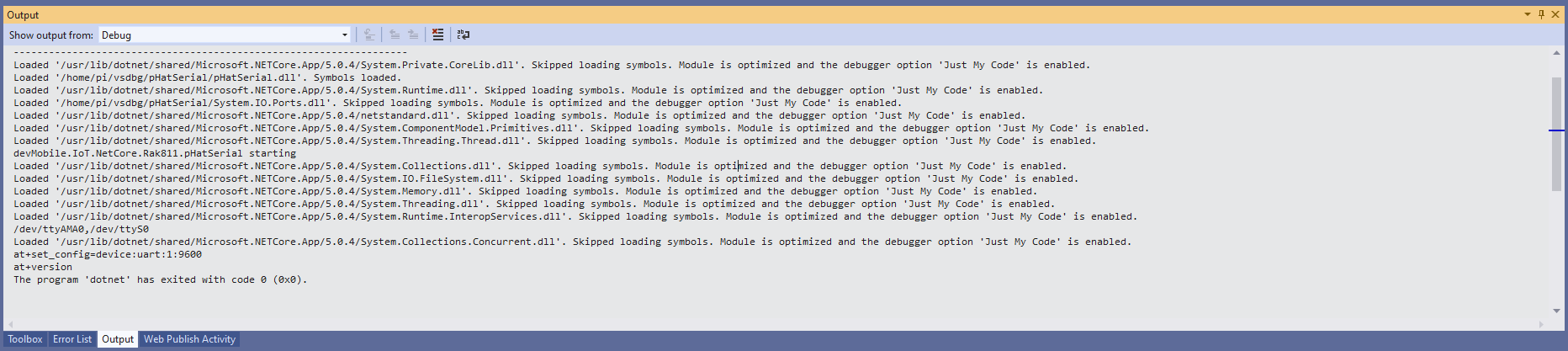Screen dimensions: 1568x351
Task: Click the Clear All output icon
Action: click(437, 35)
